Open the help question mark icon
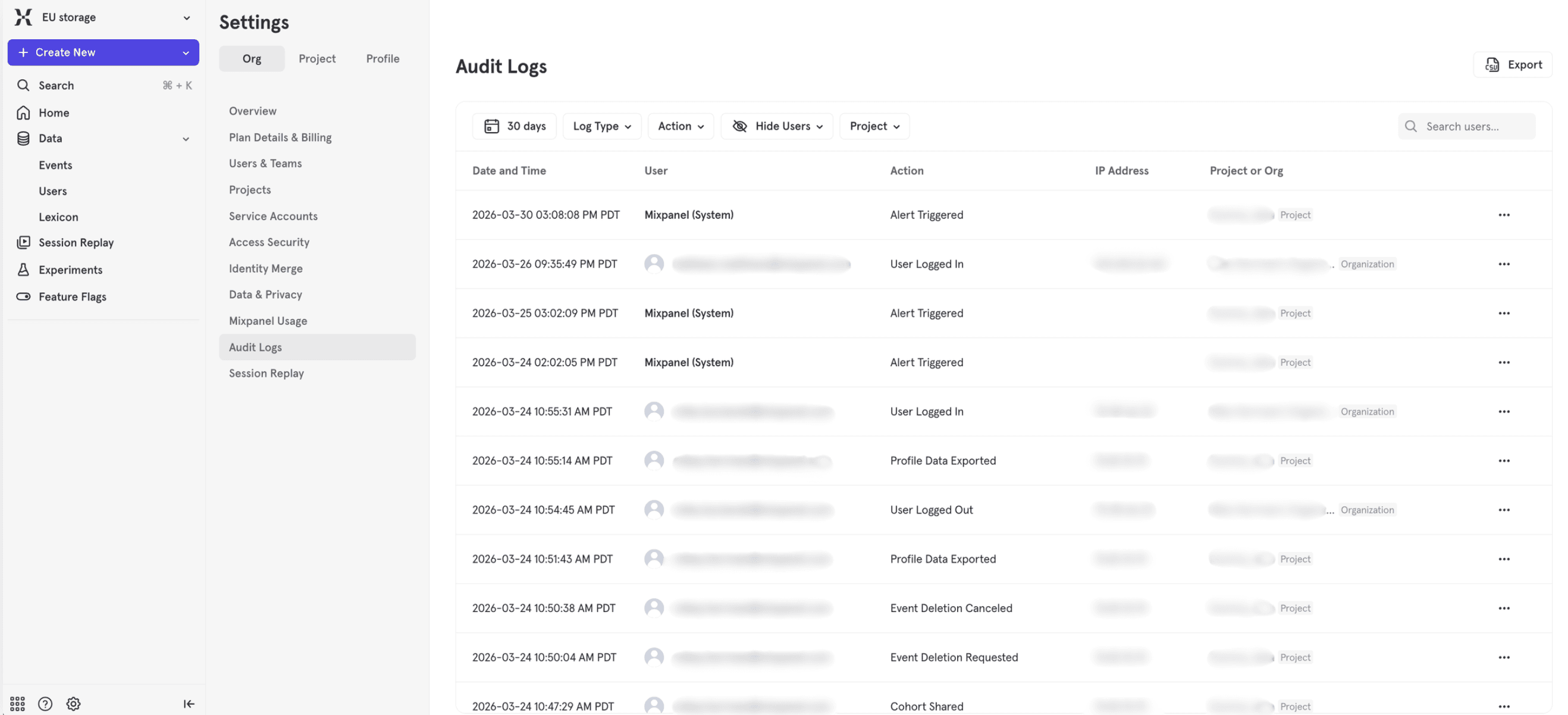The image size is (1568, 715). 45,704
